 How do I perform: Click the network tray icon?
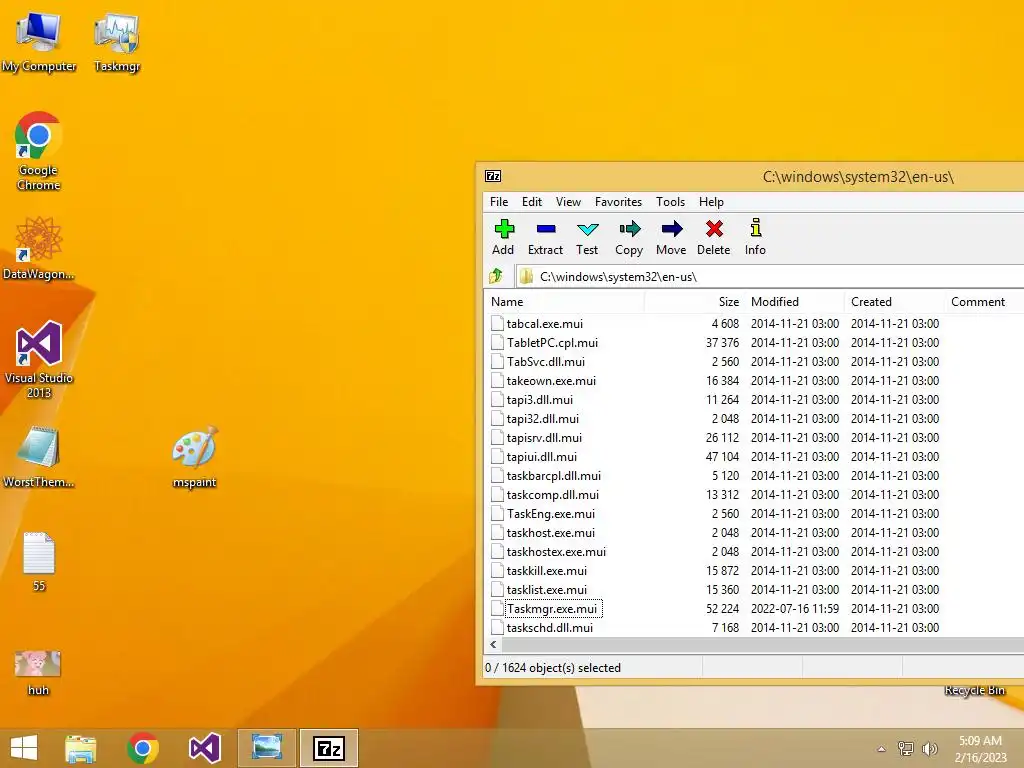tap(906, 748)
